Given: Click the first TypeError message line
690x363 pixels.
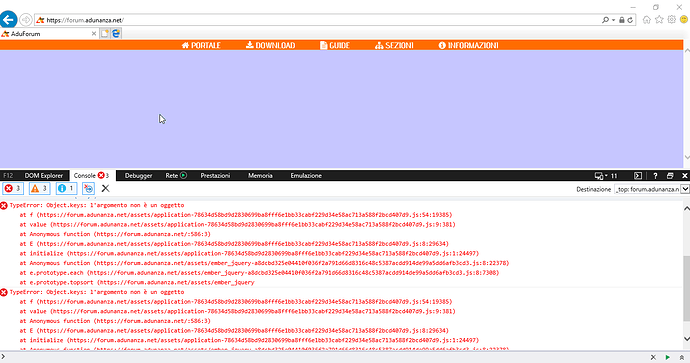Looking at the screenshot, I should (x=97, y=205).
